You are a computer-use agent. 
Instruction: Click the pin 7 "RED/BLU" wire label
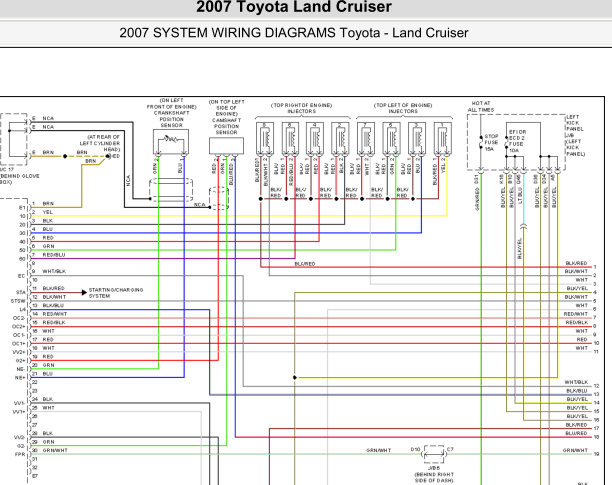point(54,255)
